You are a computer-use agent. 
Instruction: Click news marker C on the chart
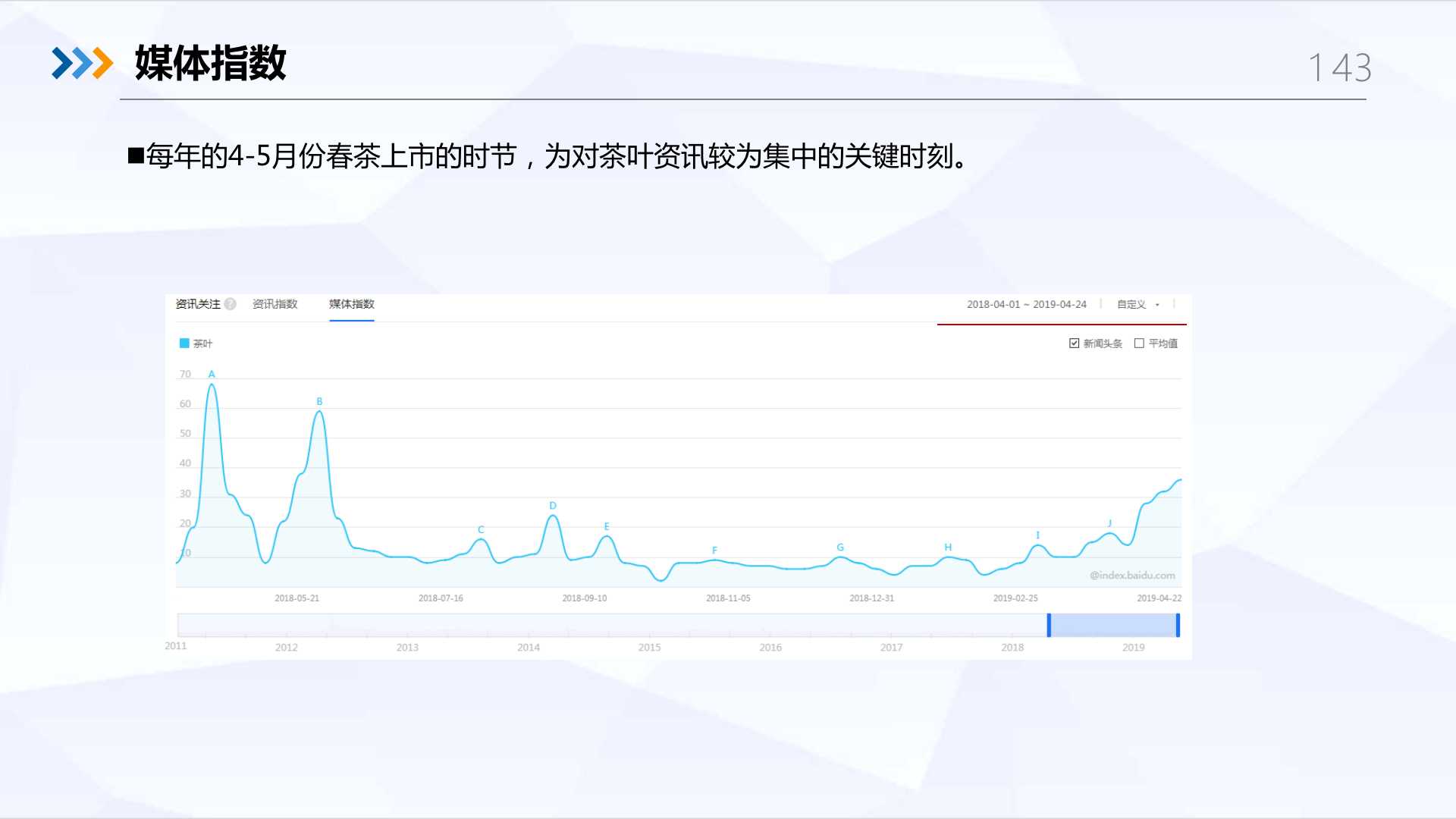coord(481,529)
